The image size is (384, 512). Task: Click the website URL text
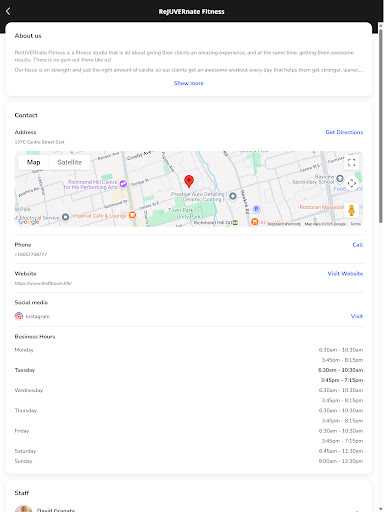tap(43, 283)
